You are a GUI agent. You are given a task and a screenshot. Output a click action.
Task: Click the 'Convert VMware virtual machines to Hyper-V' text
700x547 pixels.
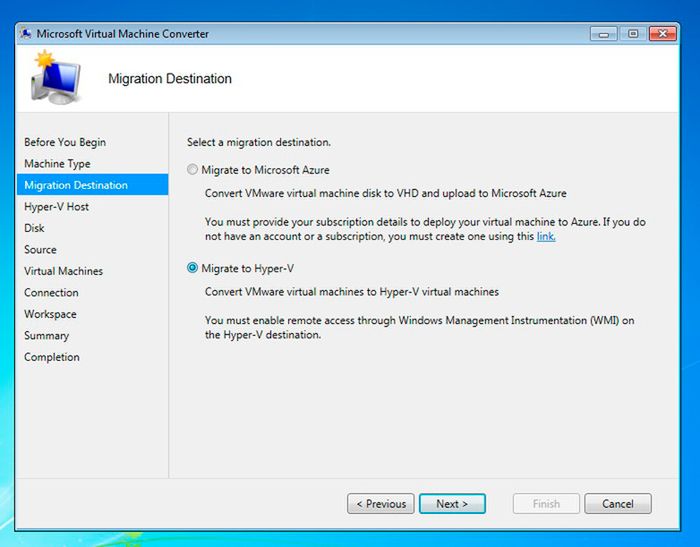(x=352, y=292)
